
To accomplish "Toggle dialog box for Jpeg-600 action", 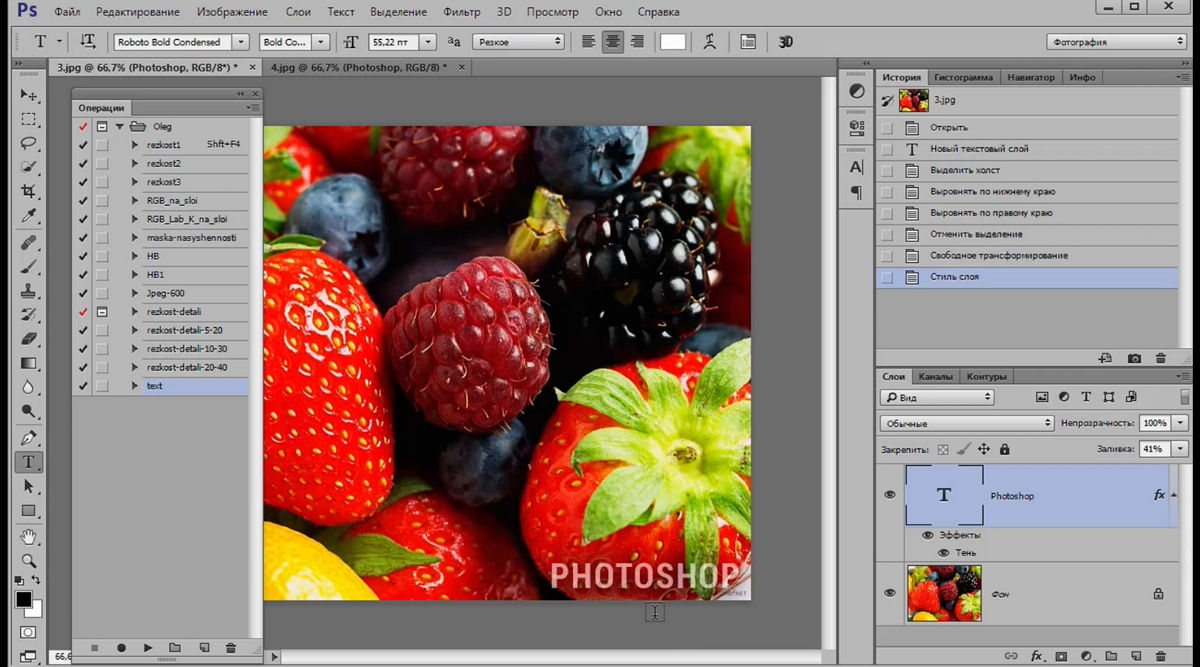I will coord(102,293).
